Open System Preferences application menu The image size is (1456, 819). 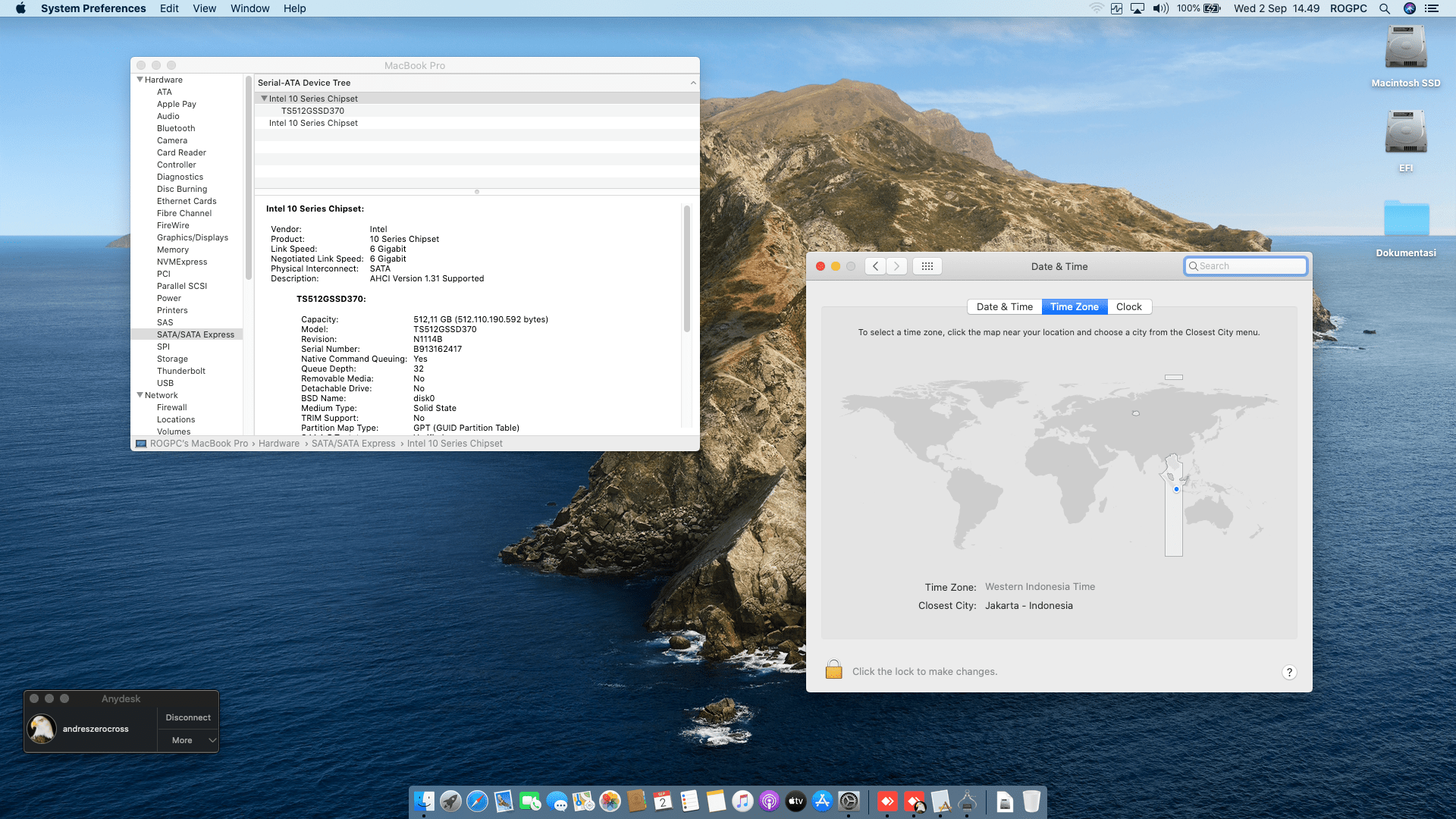[x=93, y=8]
